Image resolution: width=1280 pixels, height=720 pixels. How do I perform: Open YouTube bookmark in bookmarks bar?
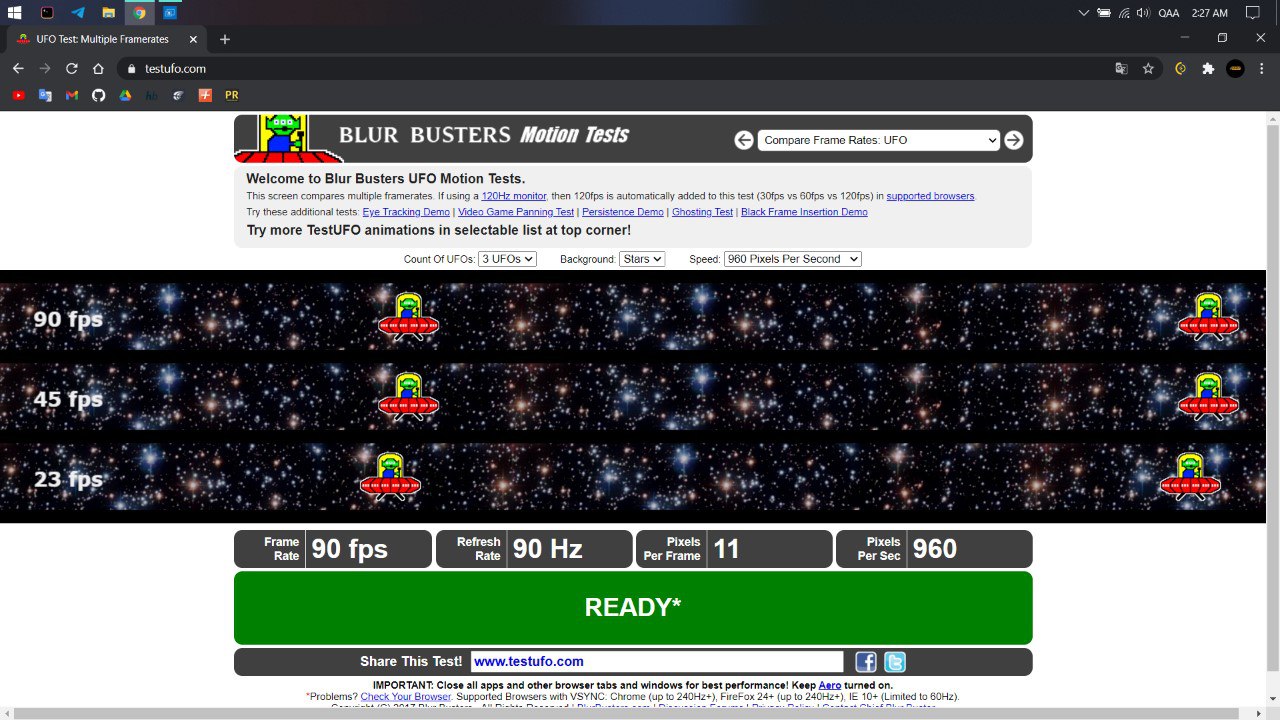click(x=18, y=95)
